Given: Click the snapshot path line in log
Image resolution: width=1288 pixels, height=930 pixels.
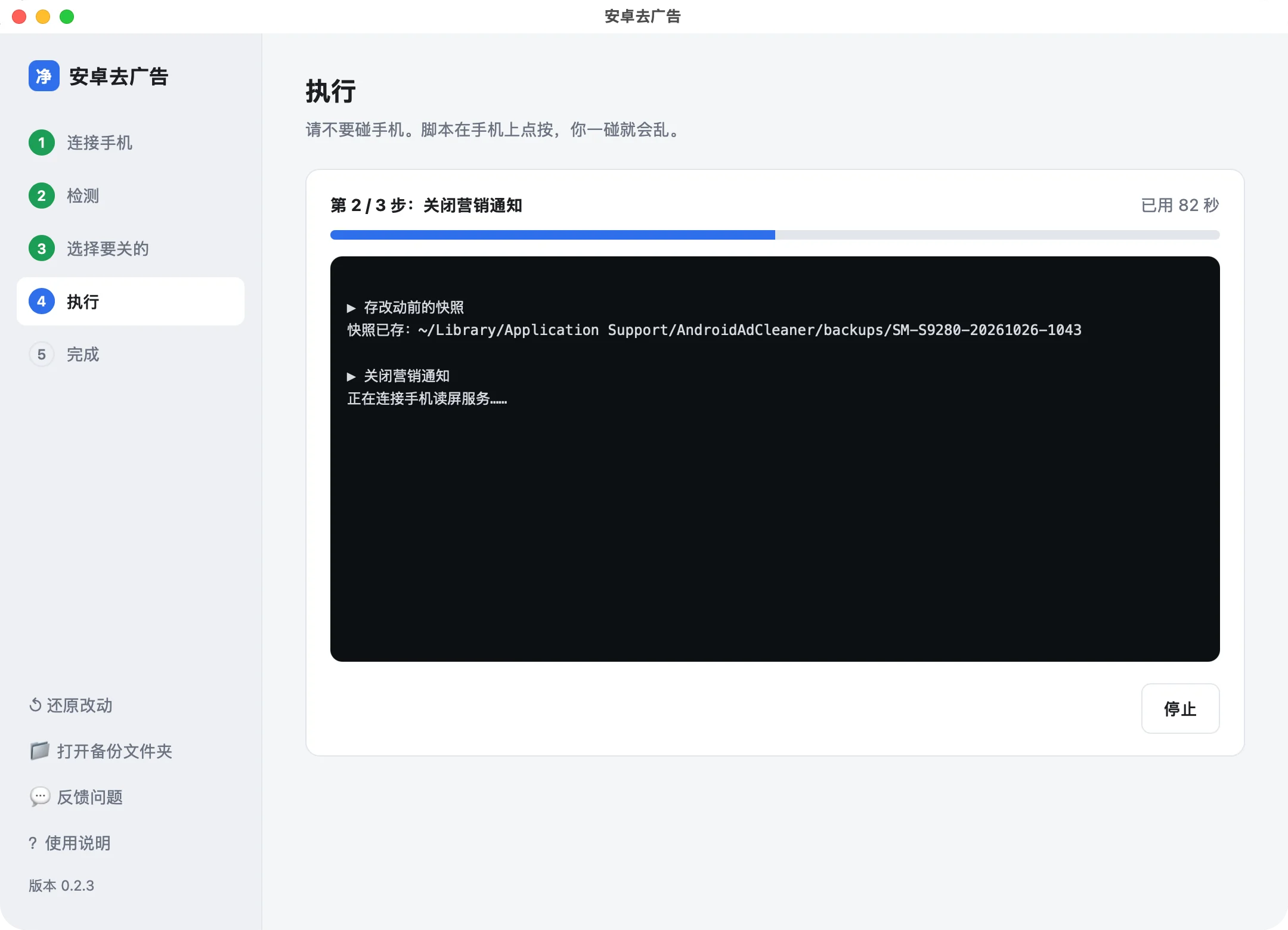Looking at the screenshot, I should pos(714,330).
